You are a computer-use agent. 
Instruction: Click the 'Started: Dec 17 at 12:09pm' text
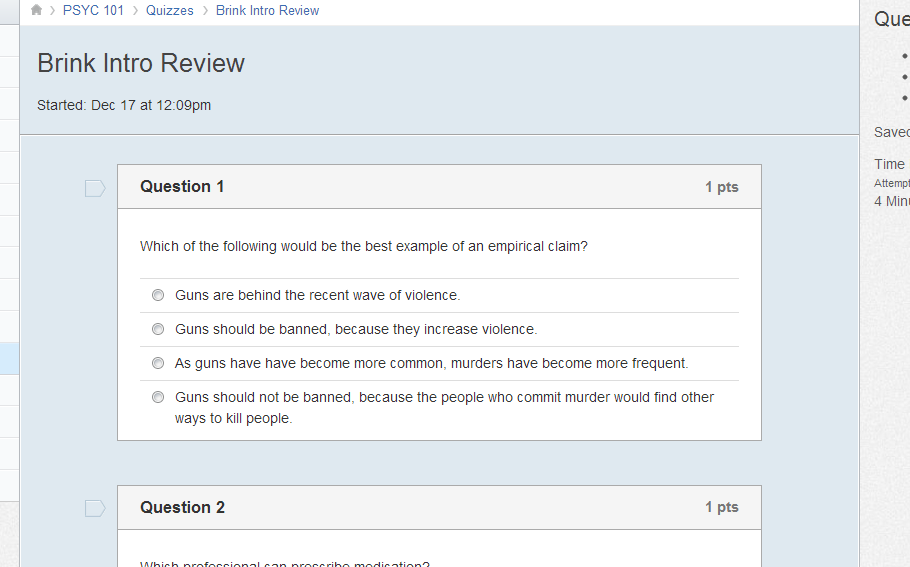point(124,105)
